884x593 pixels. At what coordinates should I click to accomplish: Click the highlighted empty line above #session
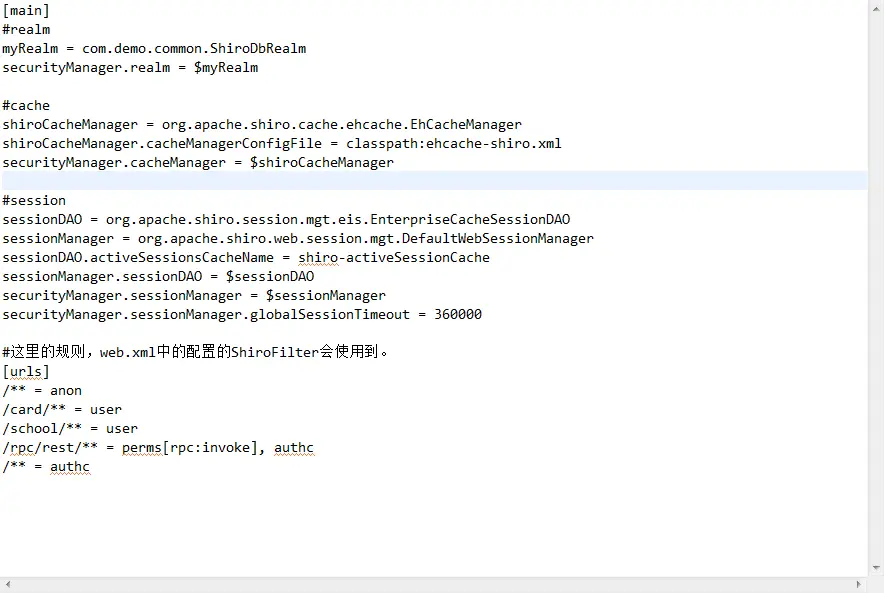click(434, 181)
